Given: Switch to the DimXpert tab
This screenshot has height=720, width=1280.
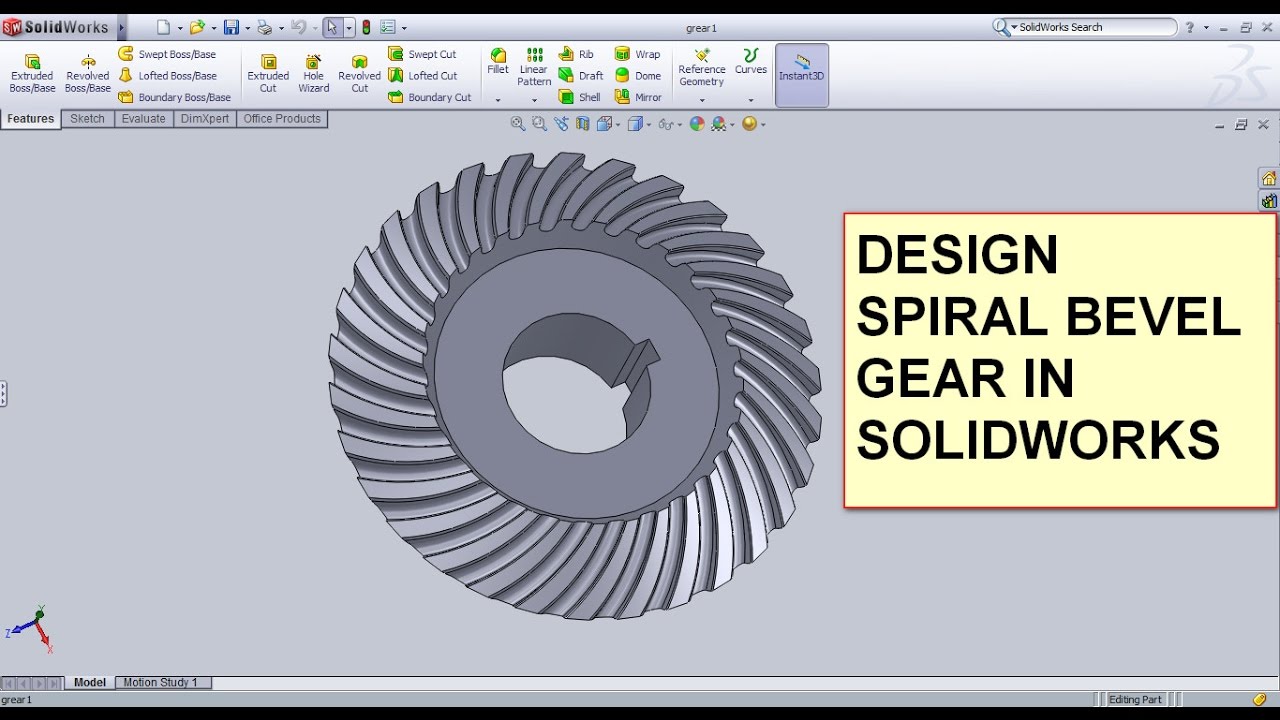Looking at the screenshot, I should click(205, 119).
